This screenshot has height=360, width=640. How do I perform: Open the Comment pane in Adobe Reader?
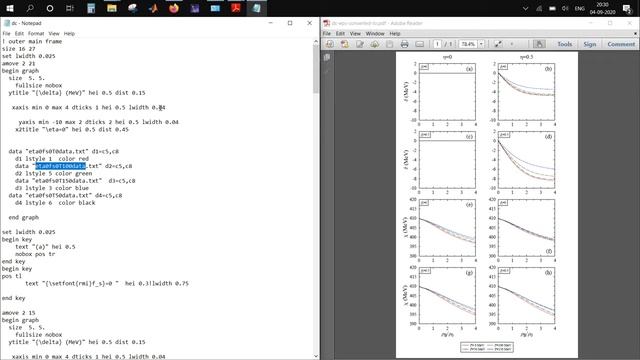click(x=621, y=44)
